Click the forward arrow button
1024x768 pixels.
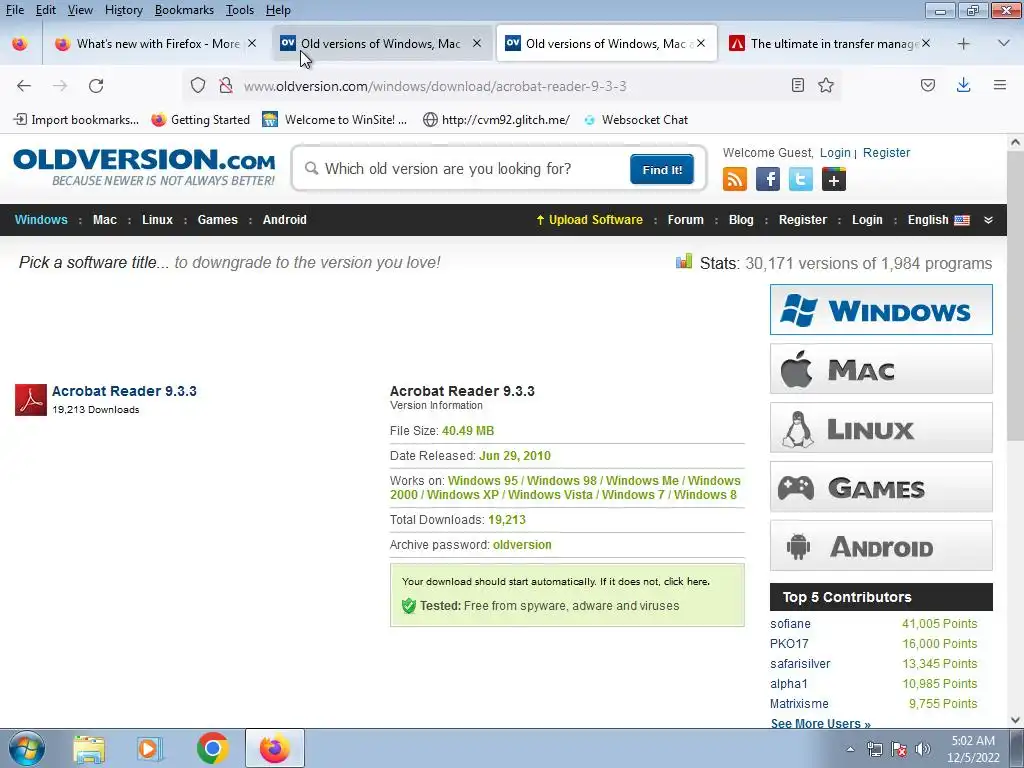pos(60,86)
